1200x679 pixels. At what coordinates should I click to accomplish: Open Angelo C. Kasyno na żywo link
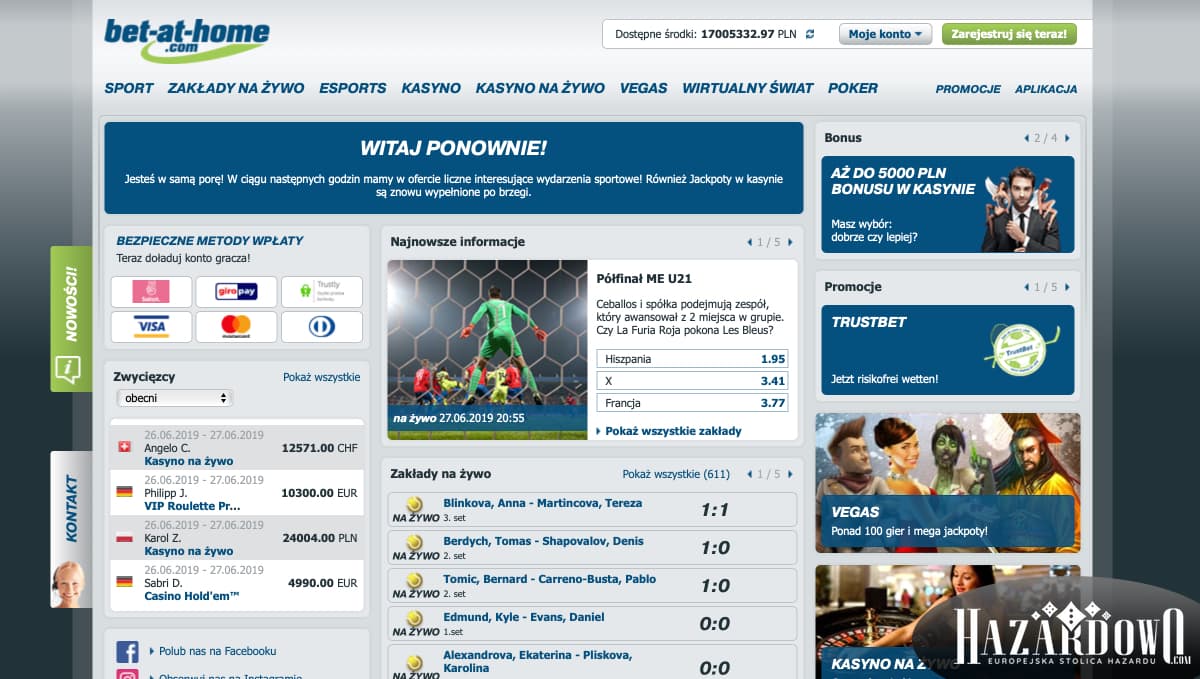tap(189, 461)
